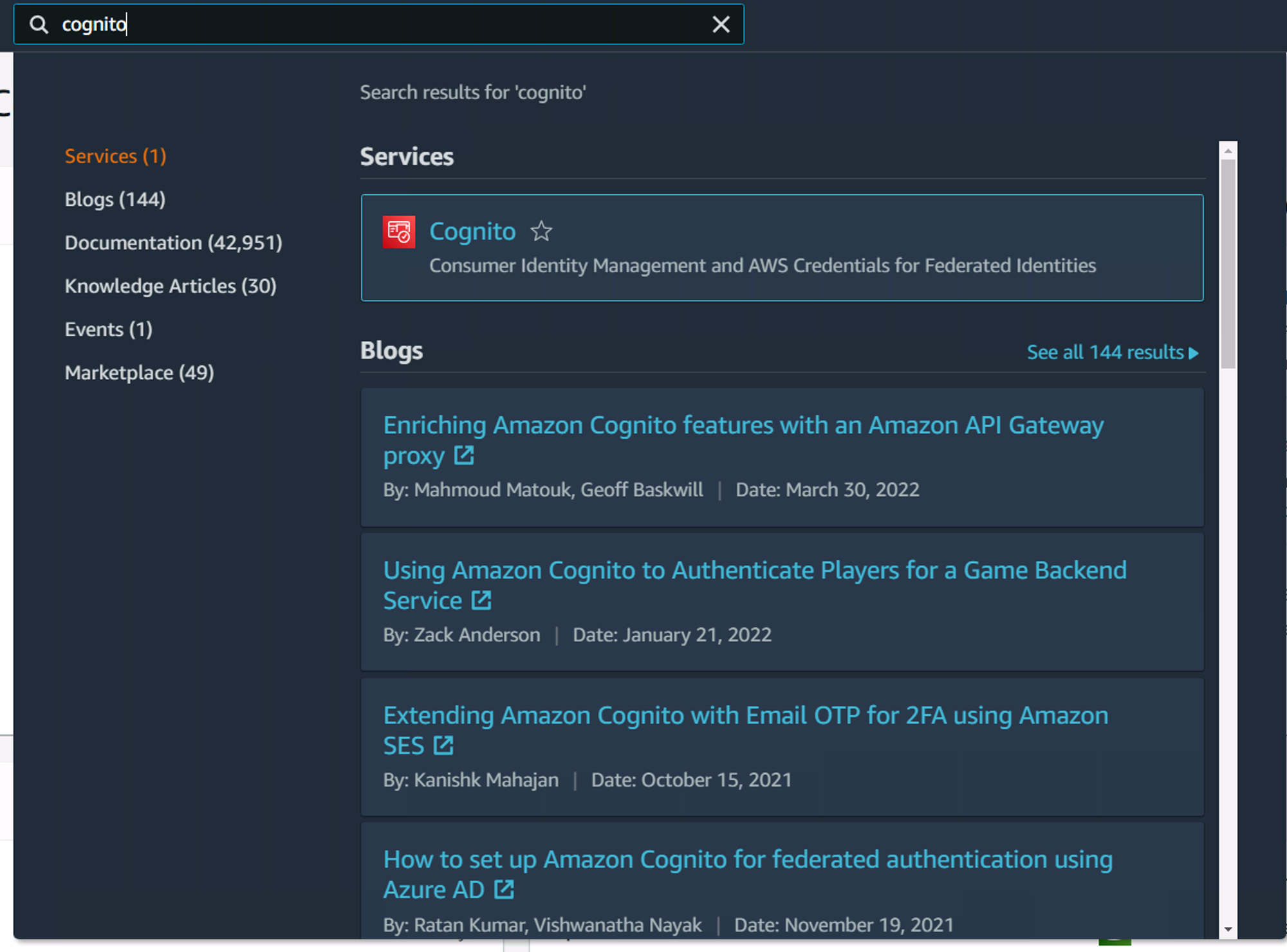Clear the search with the X icon

click(721, 24)
